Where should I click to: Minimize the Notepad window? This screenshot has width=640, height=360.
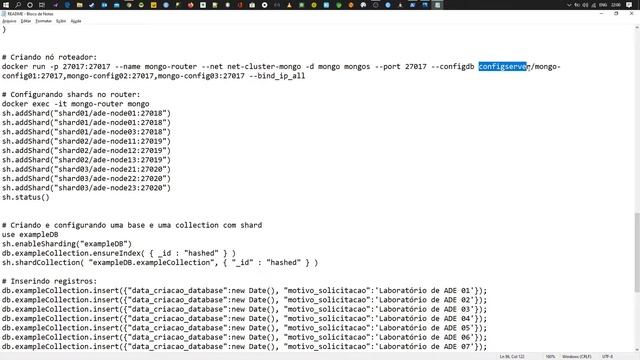point(602,13)
